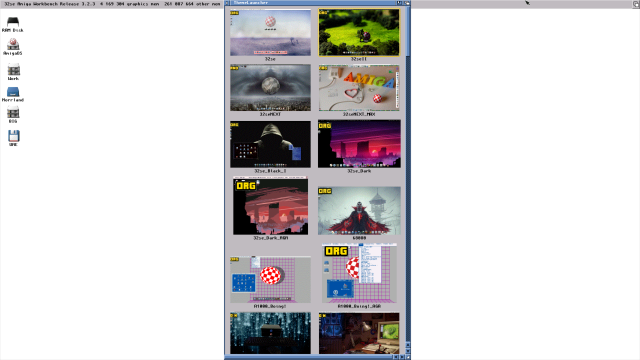Choose the matrix rain theme thumbnail
Screen dimensions: 640x360
point(270,333)
